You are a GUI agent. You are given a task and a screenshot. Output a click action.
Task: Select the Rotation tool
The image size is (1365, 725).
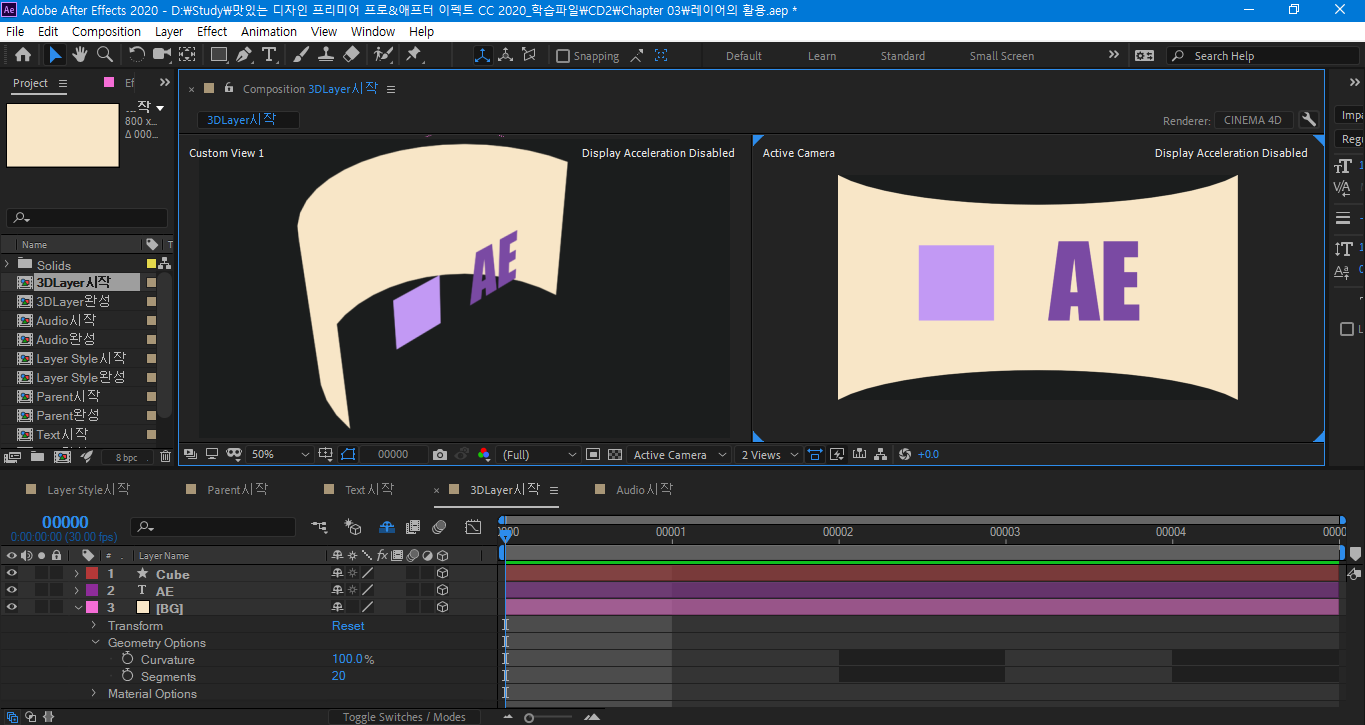[137, 55]
